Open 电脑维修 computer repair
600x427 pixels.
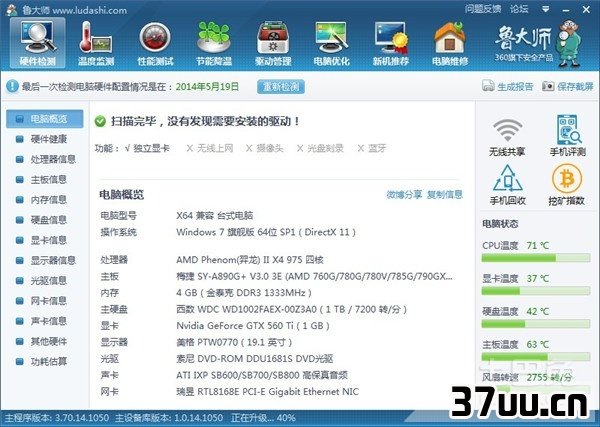pyautogui.click(x=450, y=43)
